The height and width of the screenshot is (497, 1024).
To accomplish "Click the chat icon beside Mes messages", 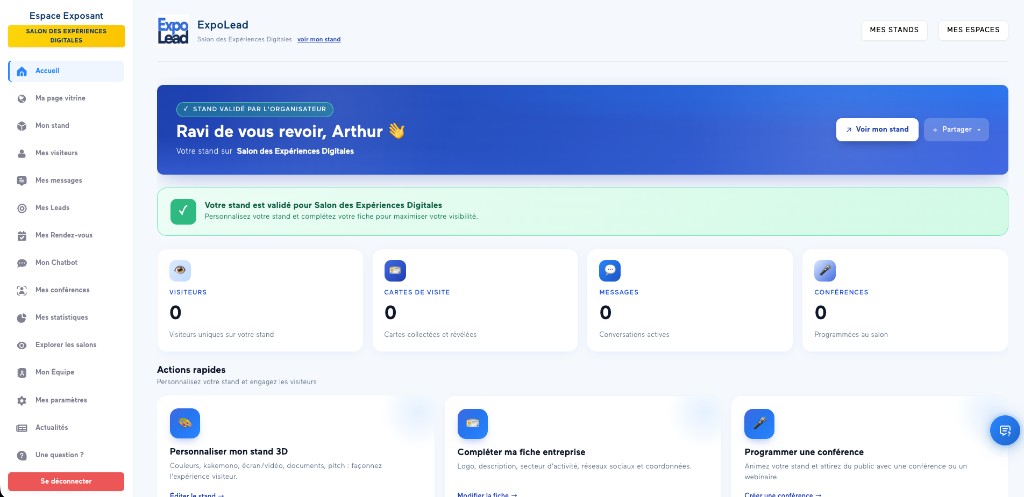I will 22,181.
